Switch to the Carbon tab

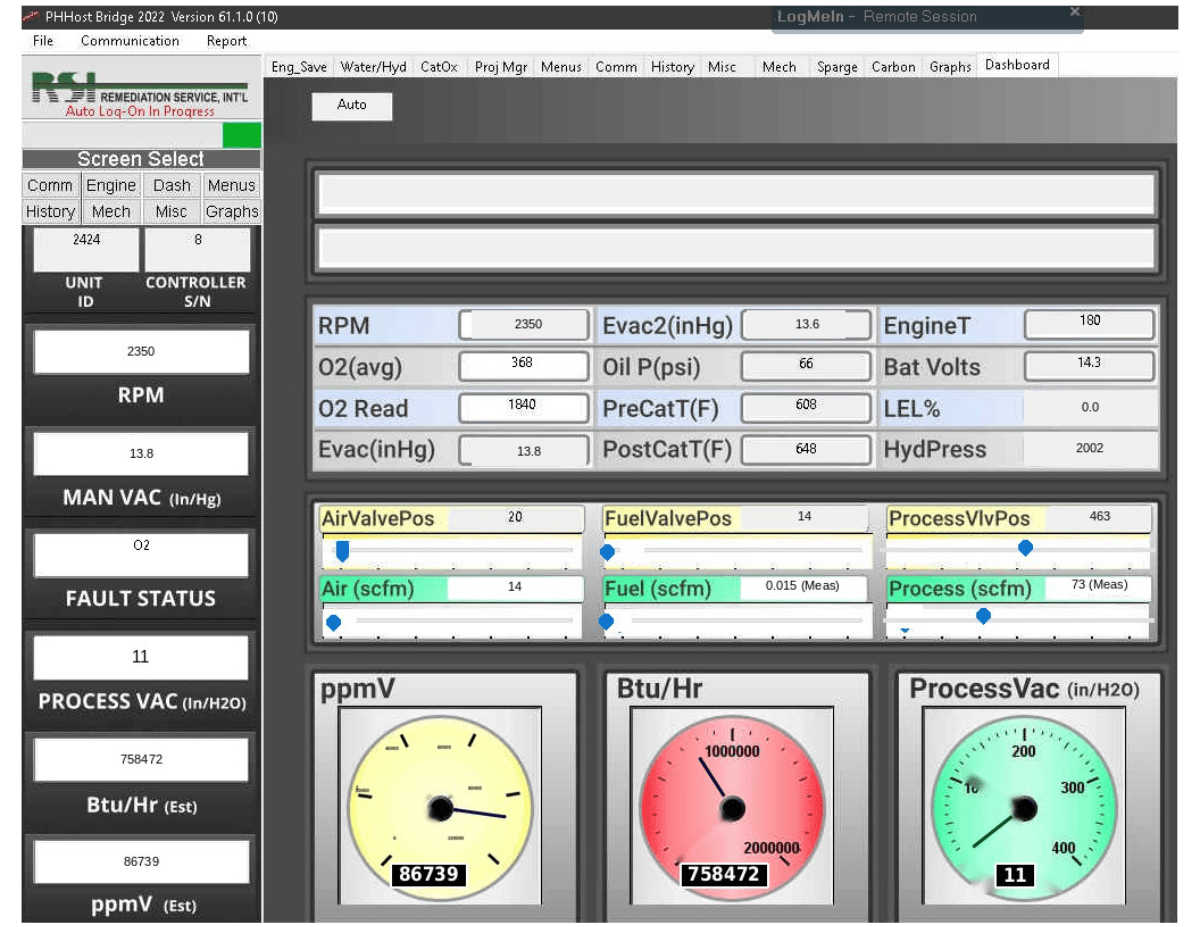click(x=893, y=67)
